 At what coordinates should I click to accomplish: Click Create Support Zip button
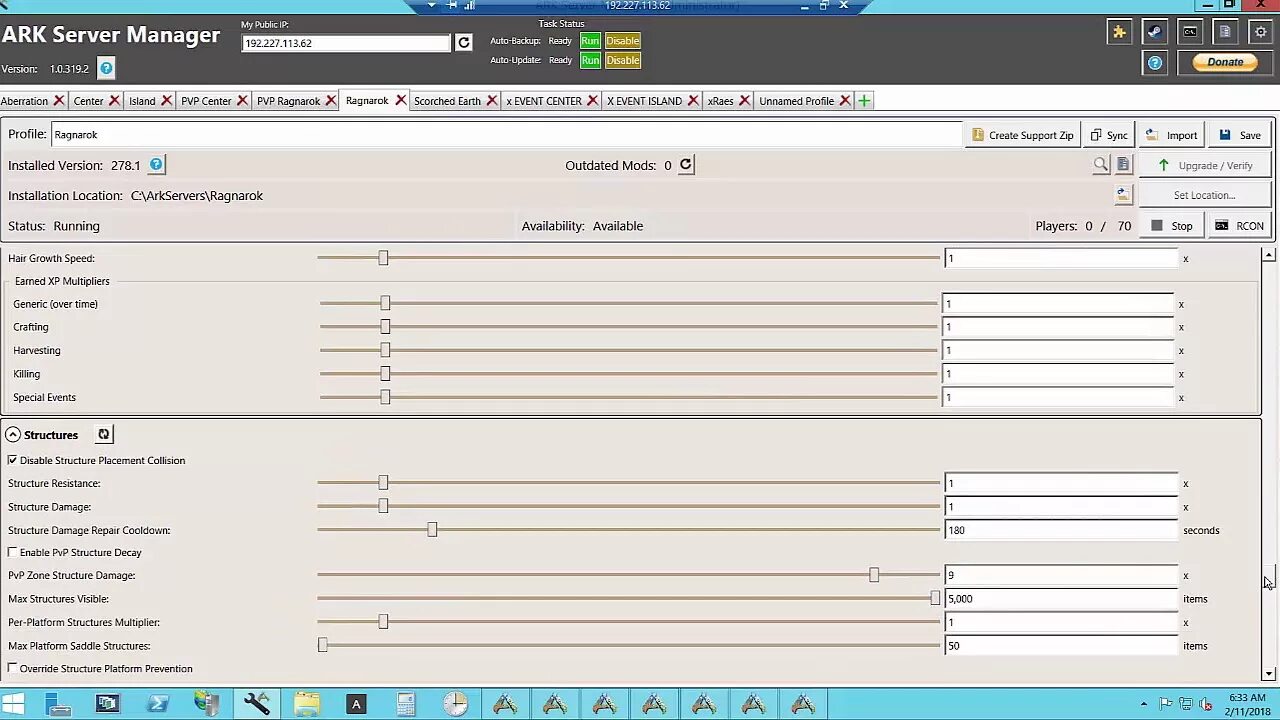[x=1022, y=135]
